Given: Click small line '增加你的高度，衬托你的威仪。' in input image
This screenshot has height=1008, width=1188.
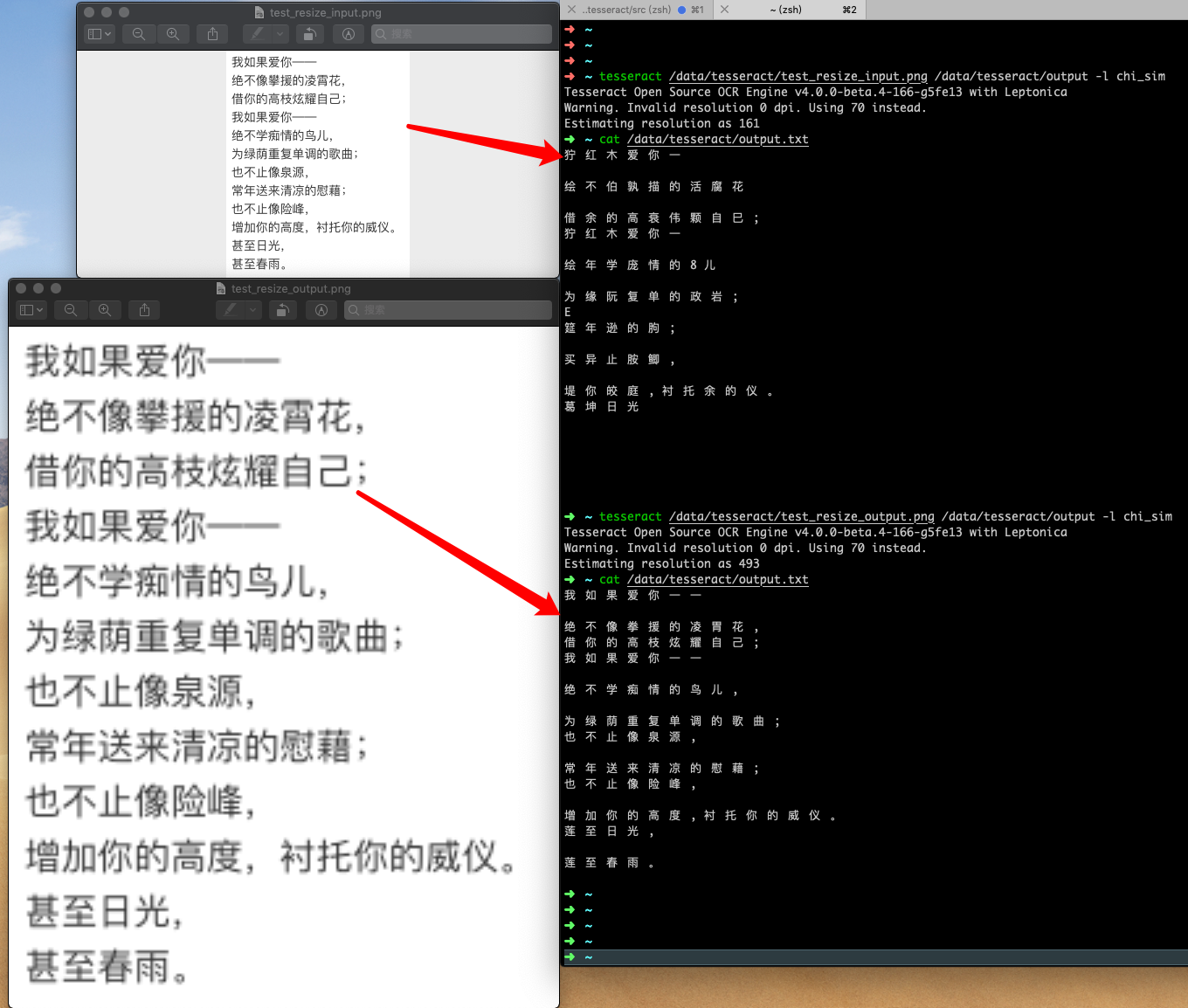Looking at the screenshot, I should coord(315,227).
